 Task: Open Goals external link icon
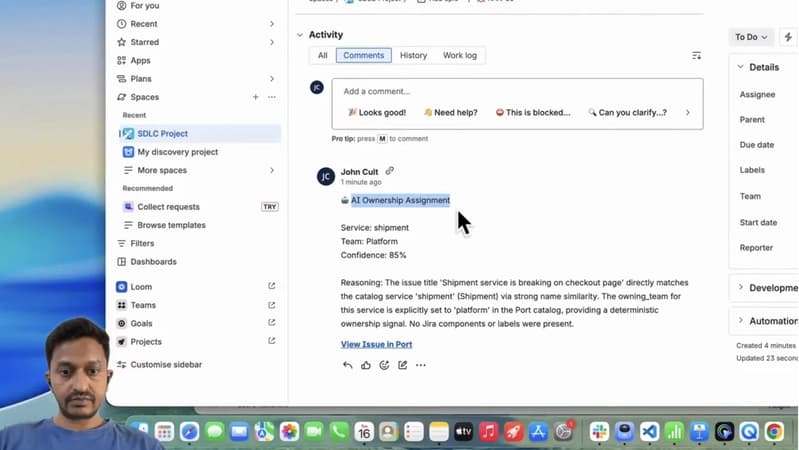point(272,323)
